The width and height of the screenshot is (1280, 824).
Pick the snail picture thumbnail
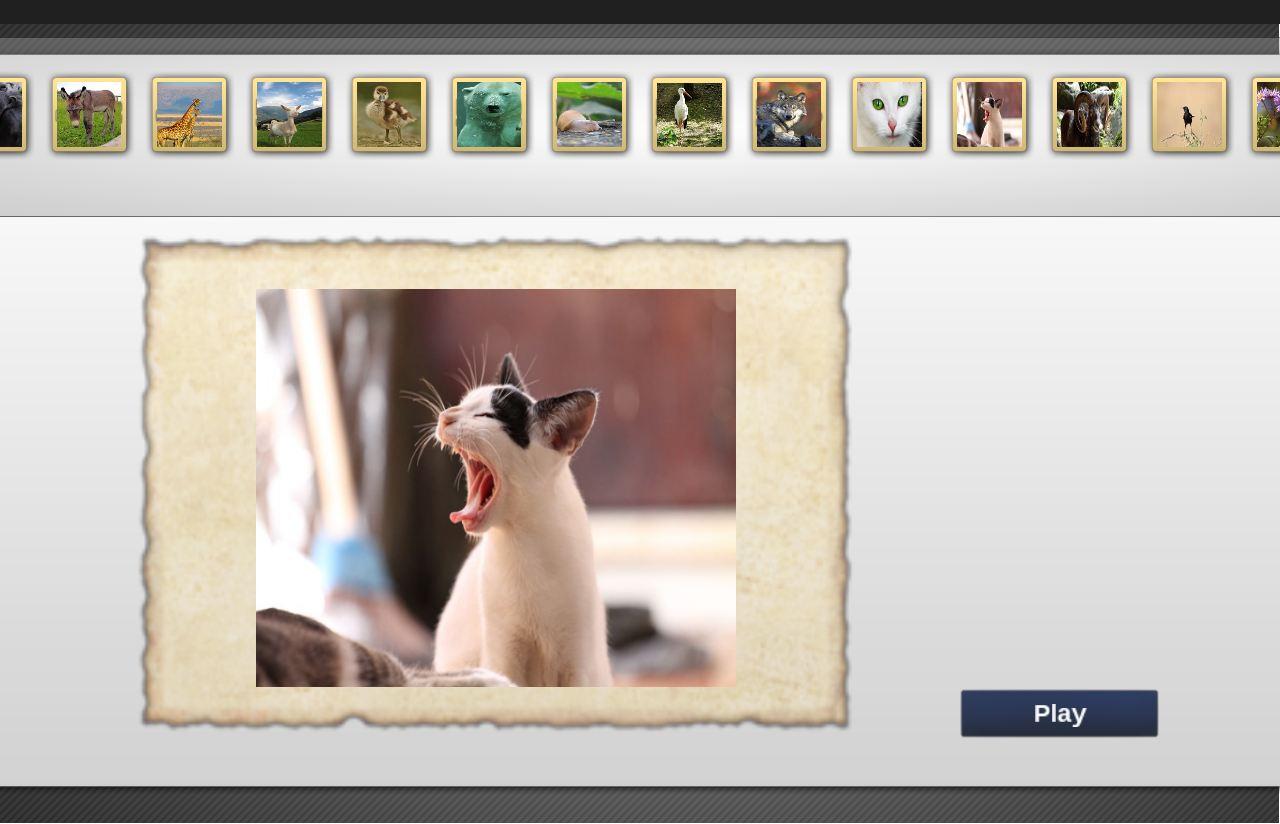click(x=589, y=115)
